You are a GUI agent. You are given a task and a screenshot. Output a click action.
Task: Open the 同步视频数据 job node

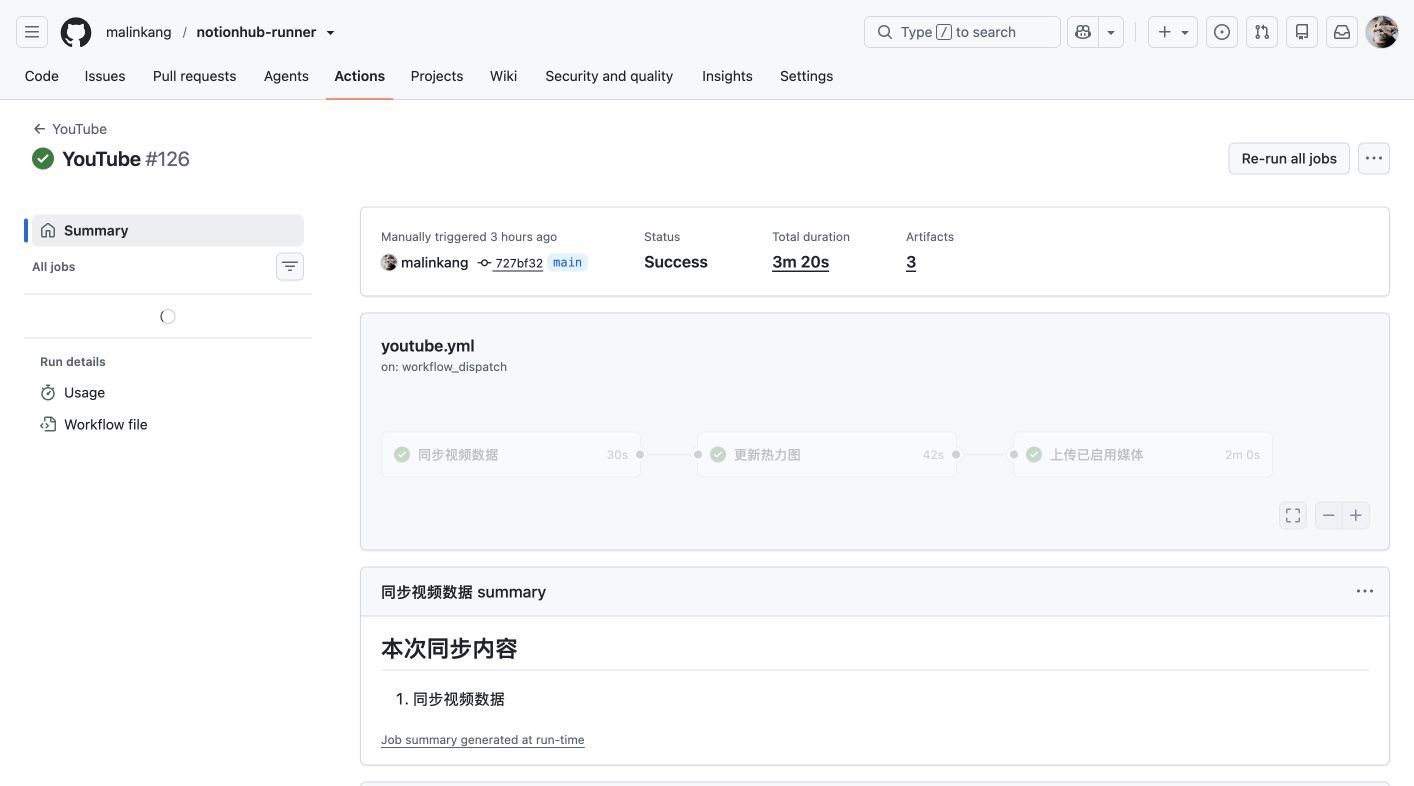(511, 454)
